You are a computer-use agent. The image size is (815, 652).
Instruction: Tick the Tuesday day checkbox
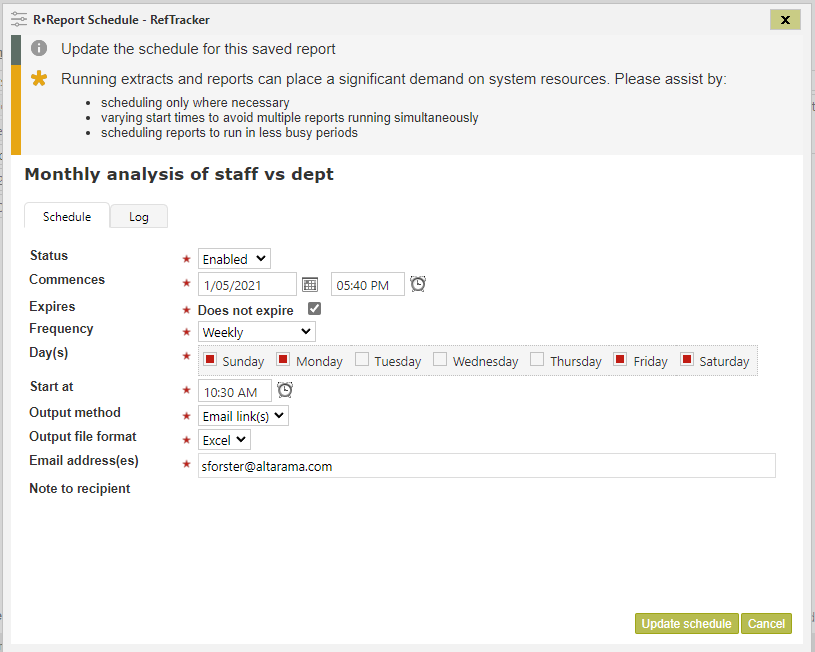pos(362,359)
